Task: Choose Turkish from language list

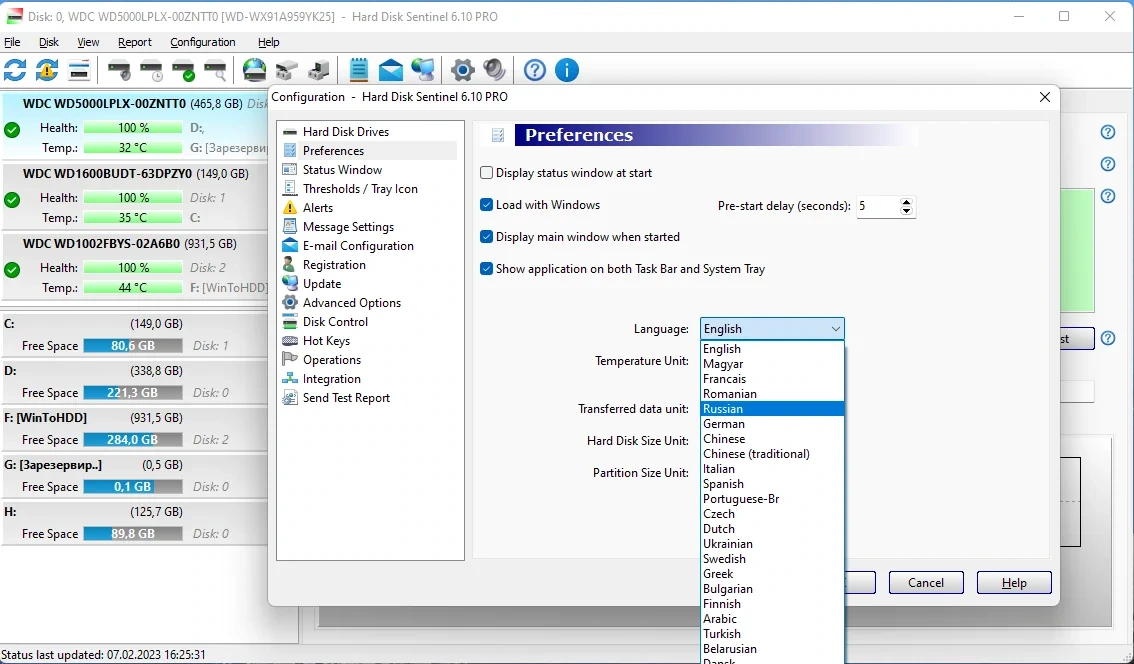Action: pyautogui.click(x=772, y=634)
